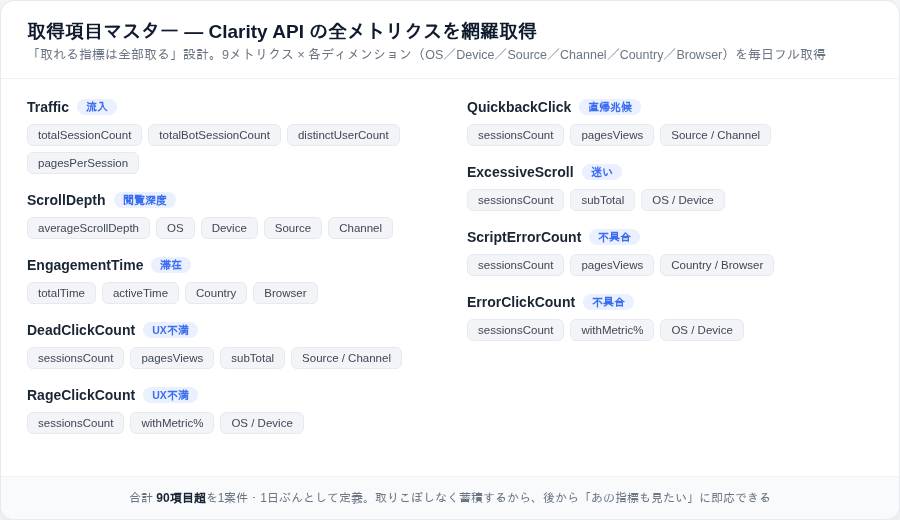This screenshot has height=520, width=900.
Task: Click sessionsCount under ErrorClickCount
Action: coord(515,330)
